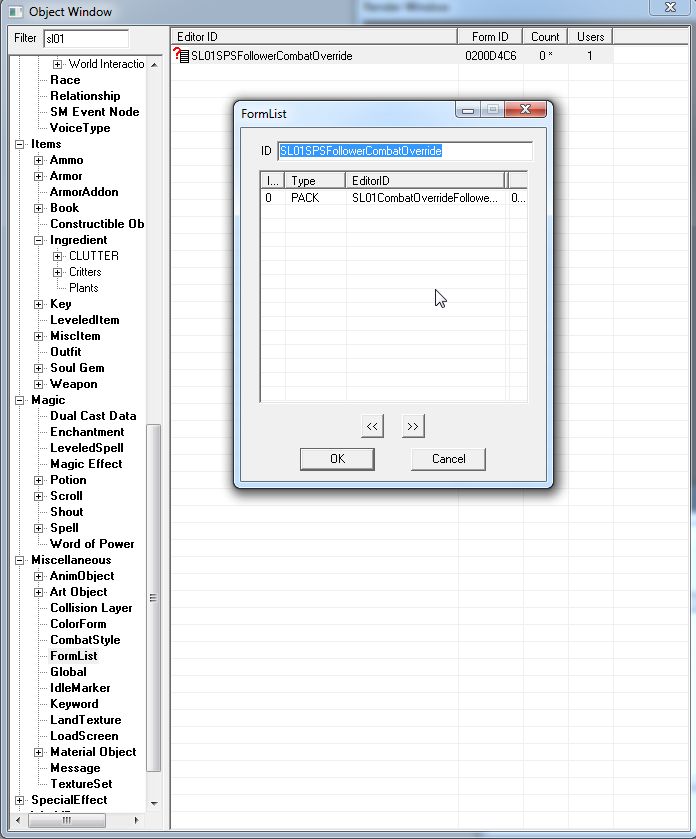This screenshot has height=839, width=696.
Task: Sort by Count column header
Action: point(545,37)
